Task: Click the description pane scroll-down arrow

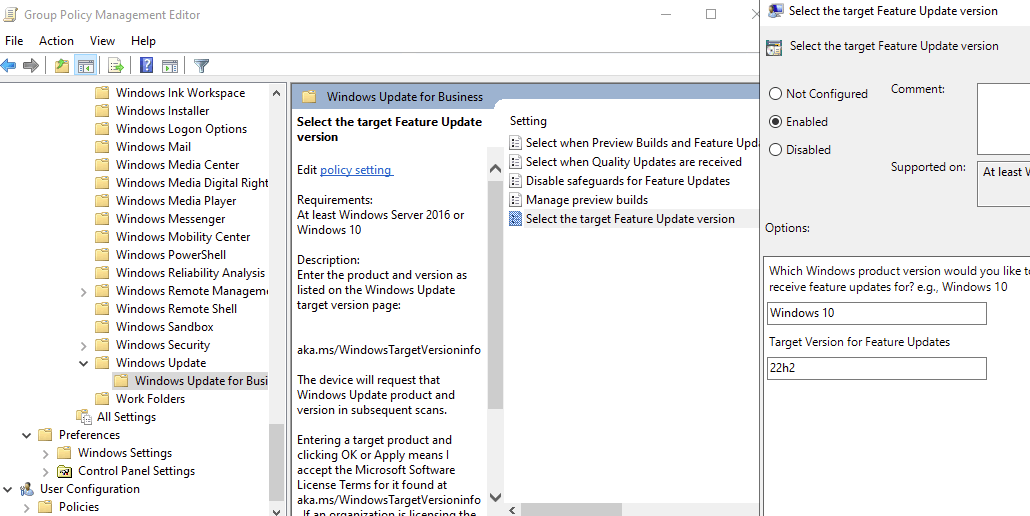Action: point(496,498)
